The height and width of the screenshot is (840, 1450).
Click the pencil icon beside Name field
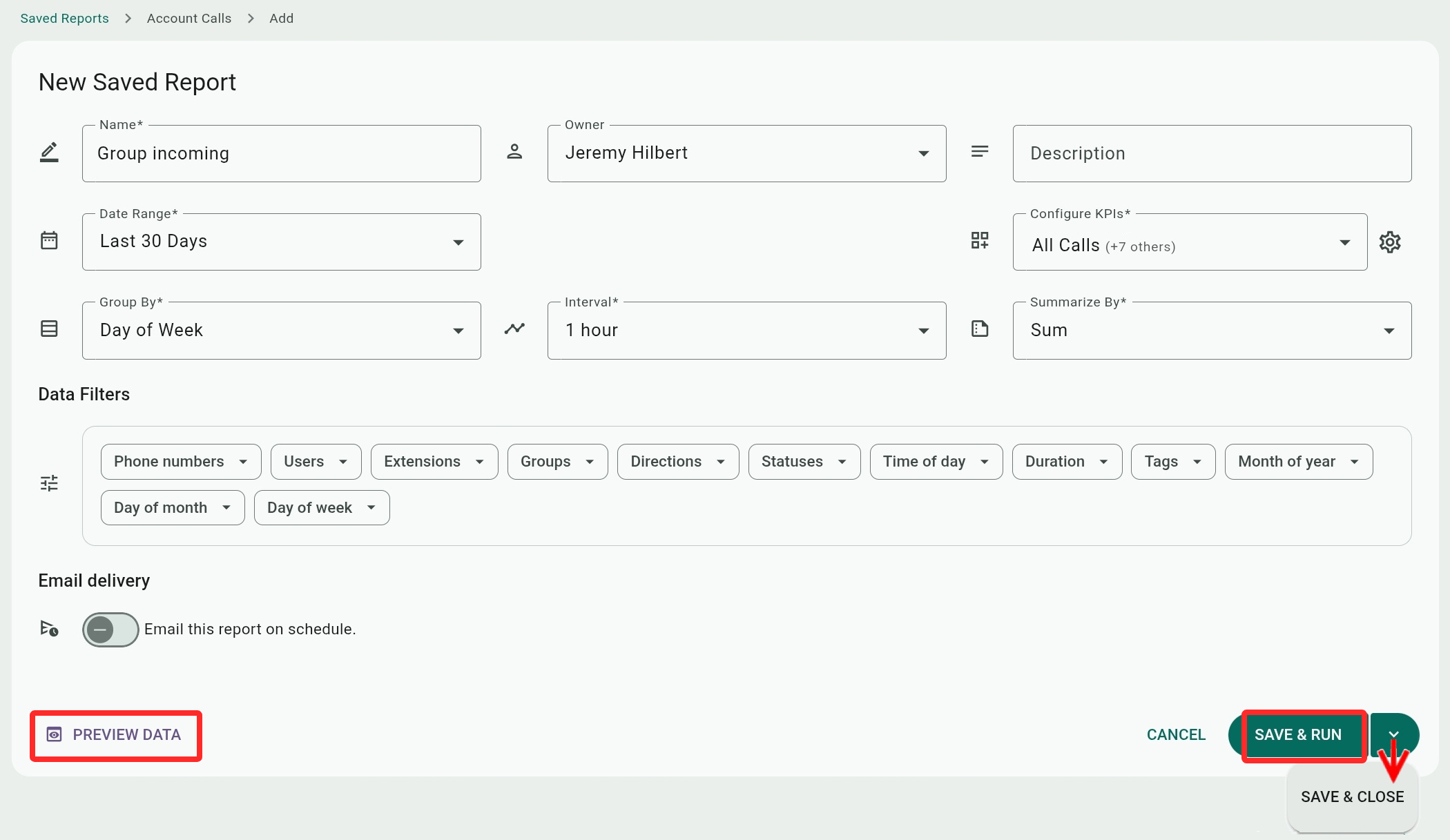pyautogui.click(x=49, y=153)
